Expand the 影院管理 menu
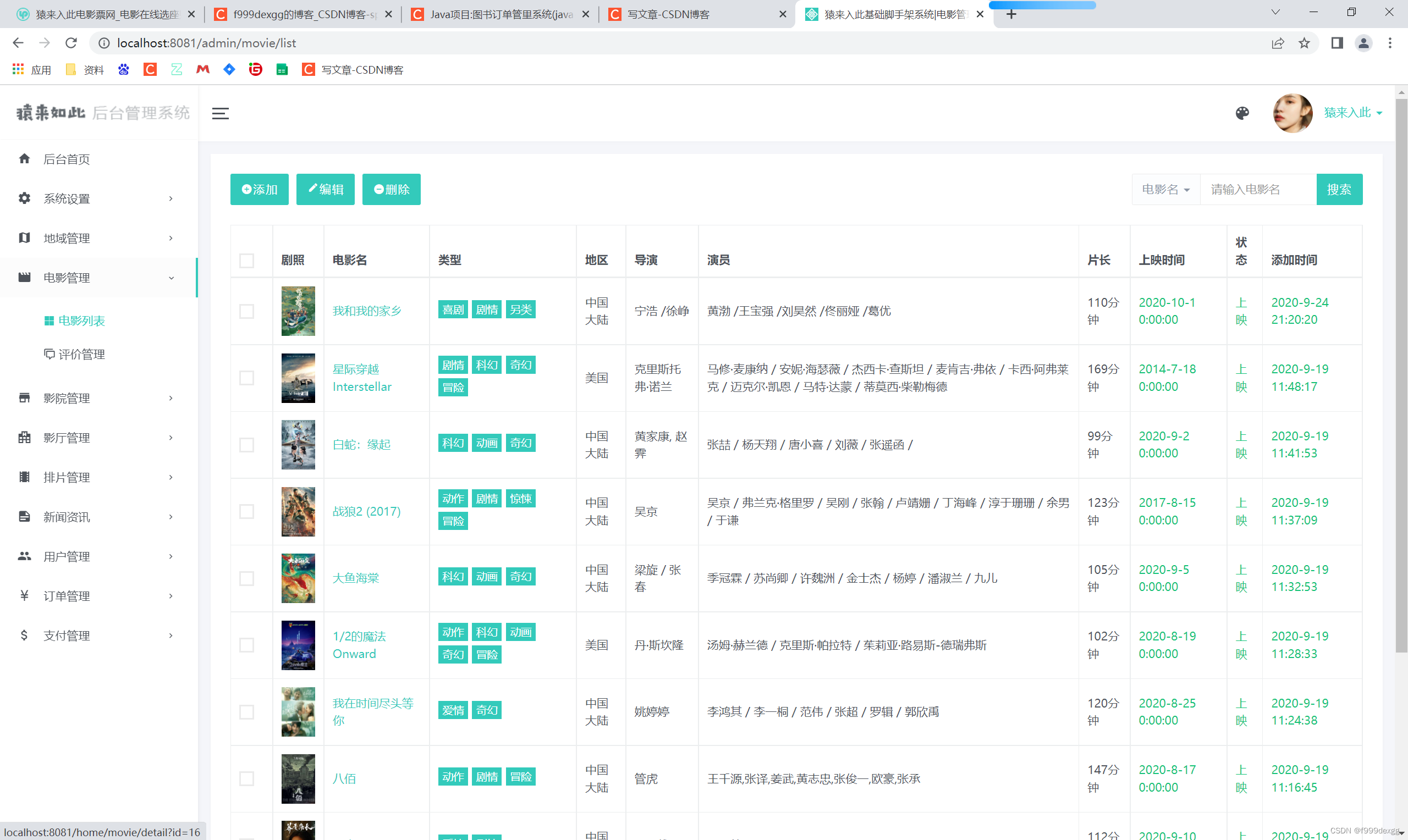This screenshot has width=1408, height=840. (170, 398)
